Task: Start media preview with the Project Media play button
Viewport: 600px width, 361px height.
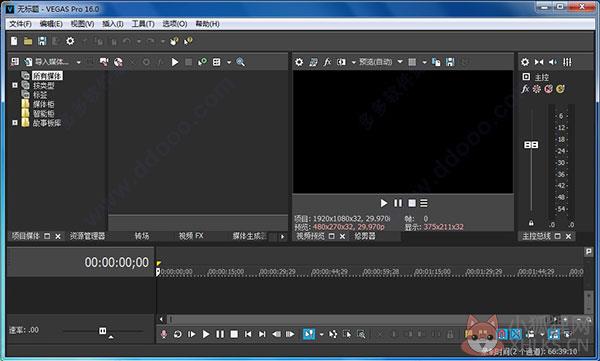Action: (x=175, y=62)
